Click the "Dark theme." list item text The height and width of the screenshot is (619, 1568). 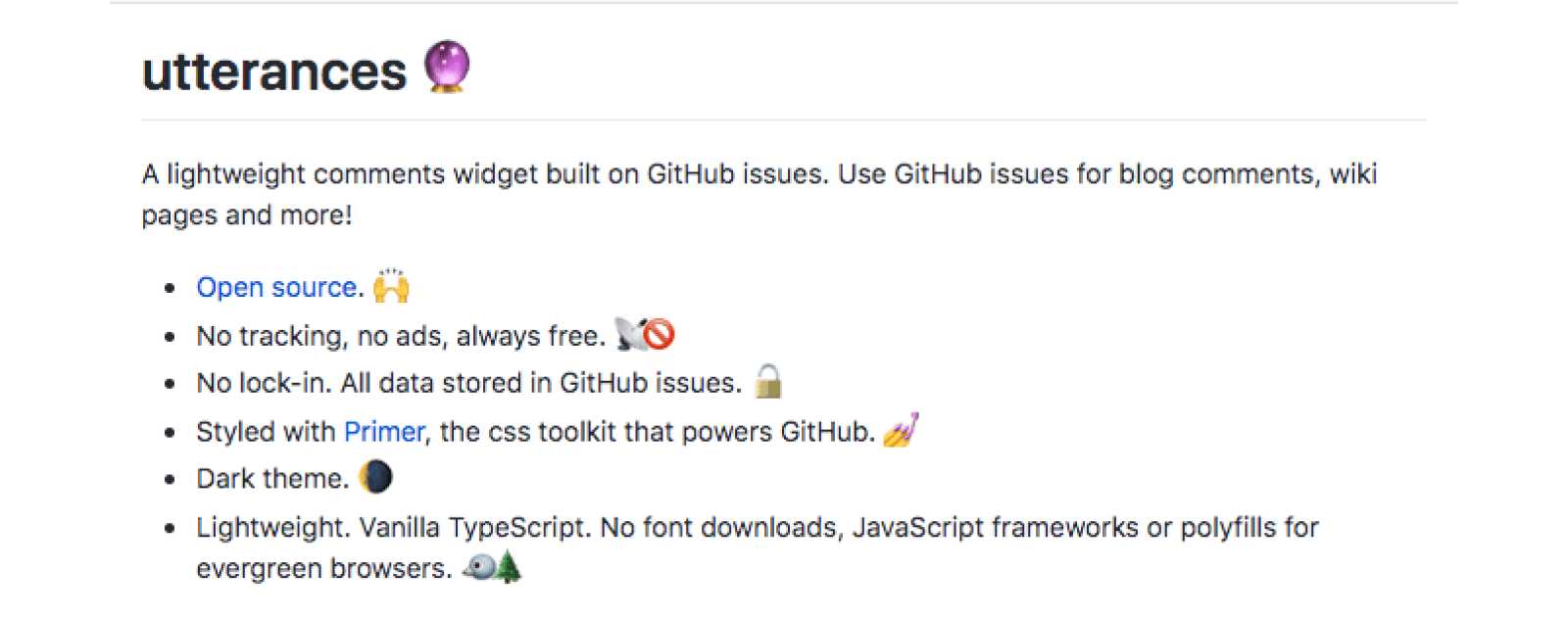(272, 478)
